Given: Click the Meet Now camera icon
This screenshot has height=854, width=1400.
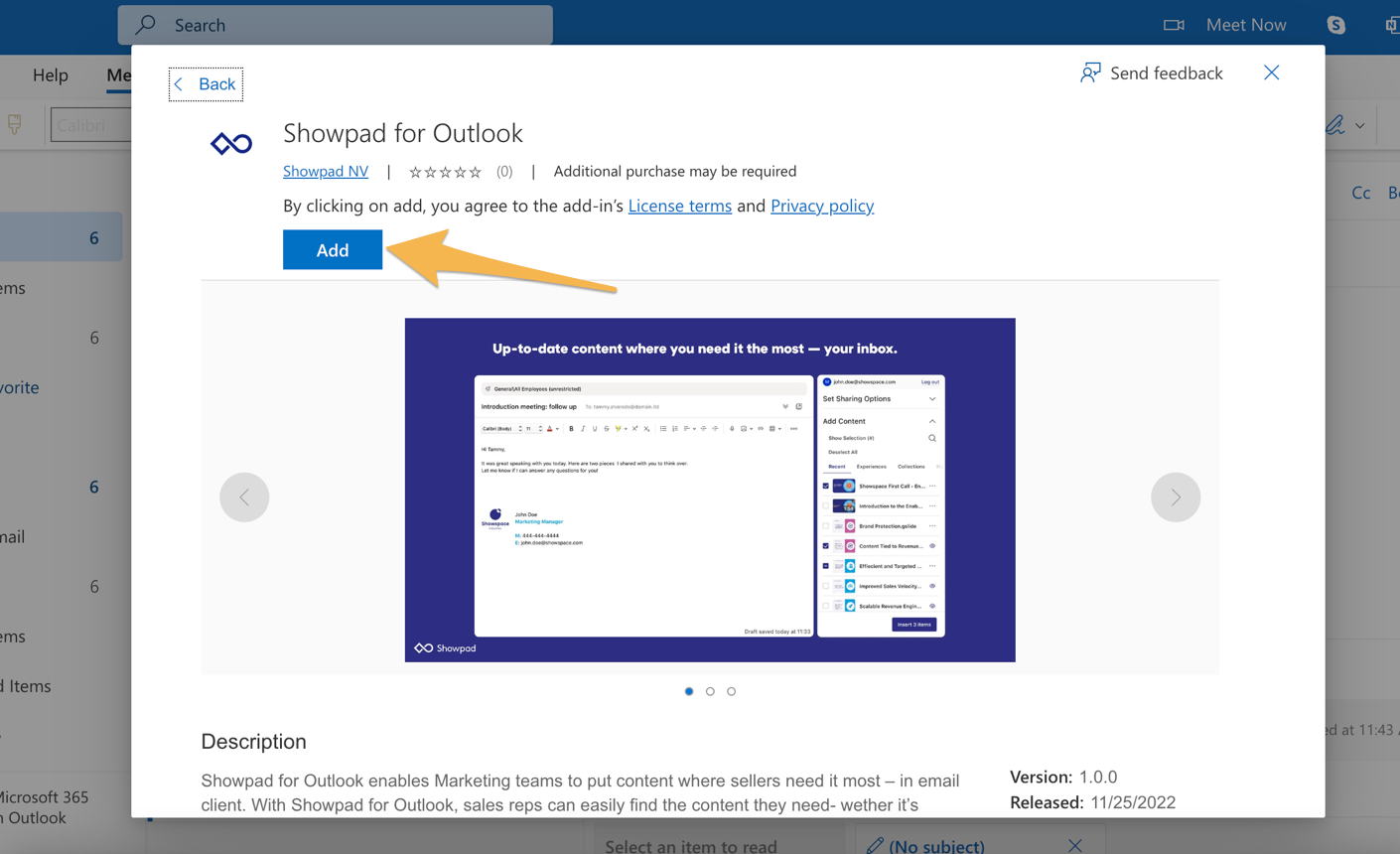Looking at the screenshot, I should pos(1174,25).
